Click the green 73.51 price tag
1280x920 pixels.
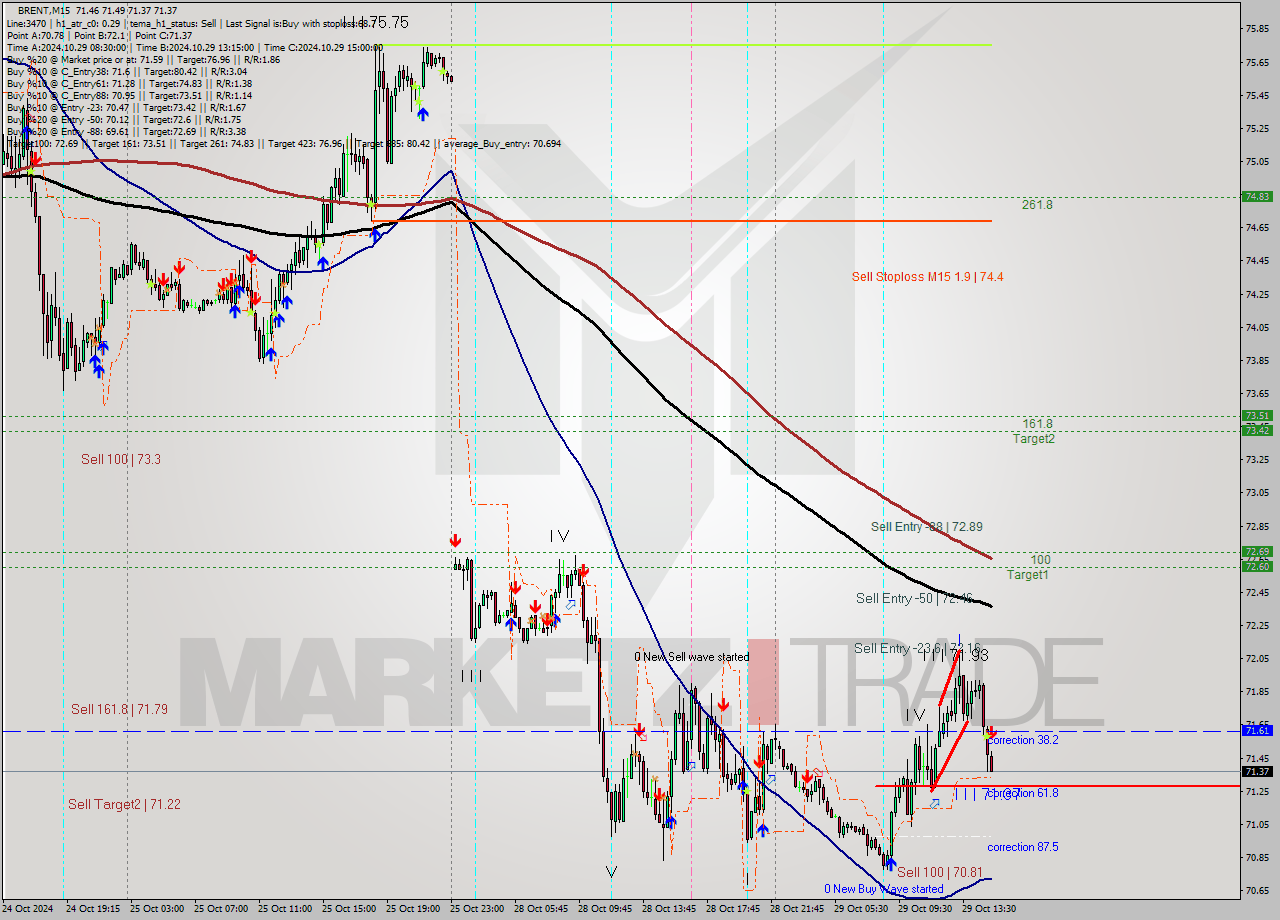(x=1257, y=416)
